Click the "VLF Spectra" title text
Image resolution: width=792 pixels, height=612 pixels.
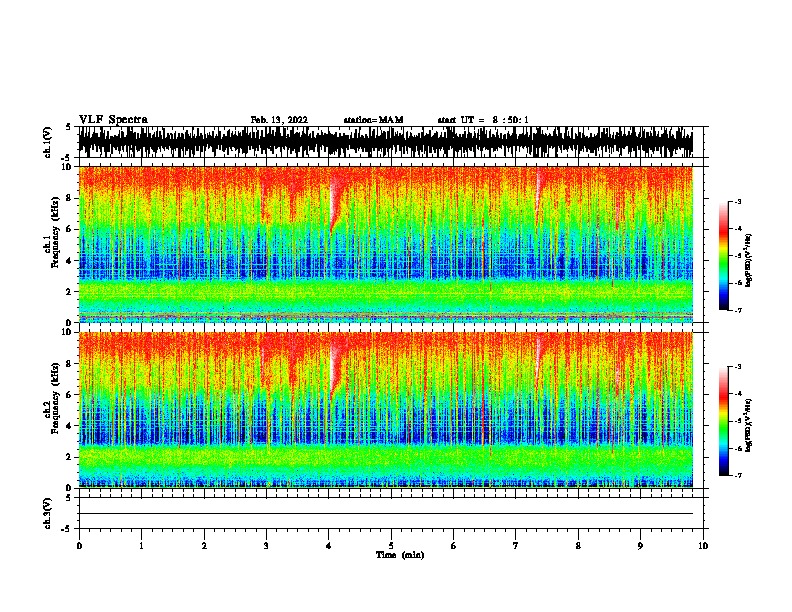pyautogui.click(x=113, y=120)
